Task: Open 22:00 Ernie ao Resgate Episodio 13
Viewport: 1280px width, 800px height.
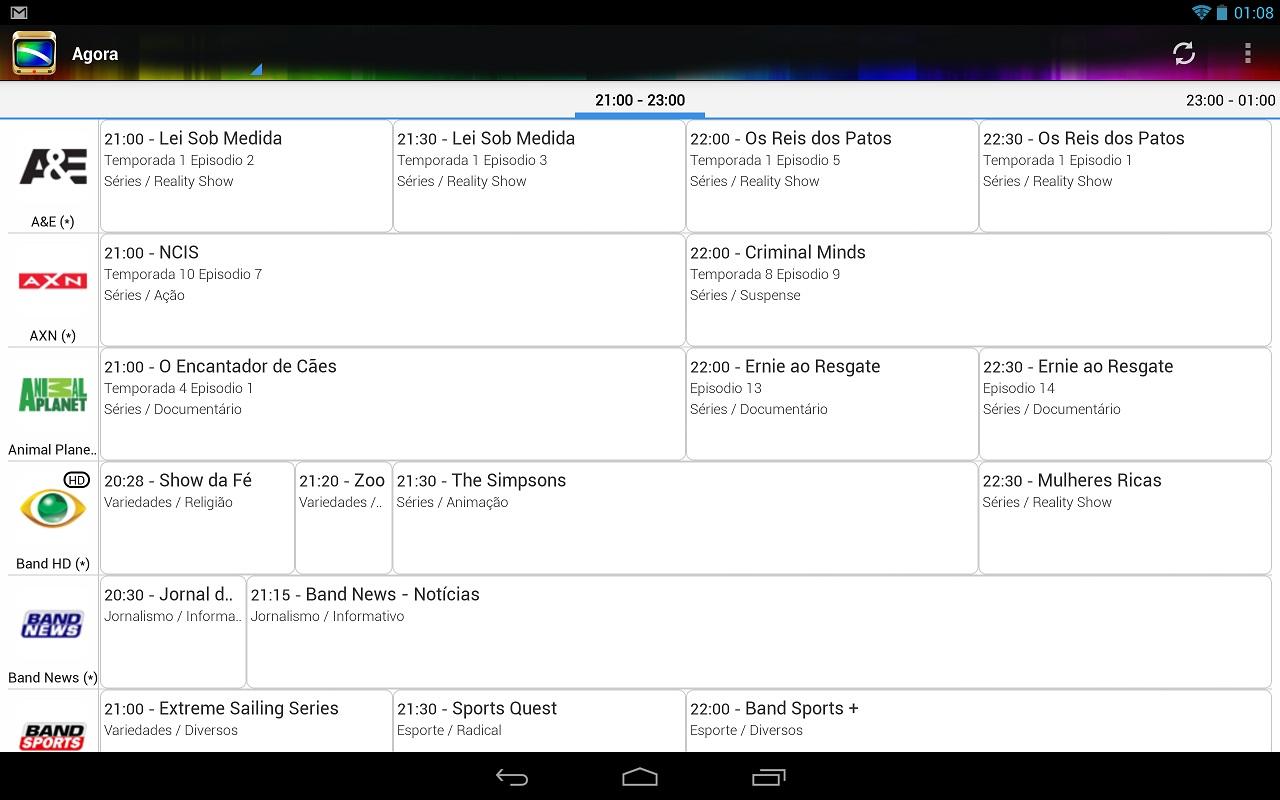Action: [832, 404]
